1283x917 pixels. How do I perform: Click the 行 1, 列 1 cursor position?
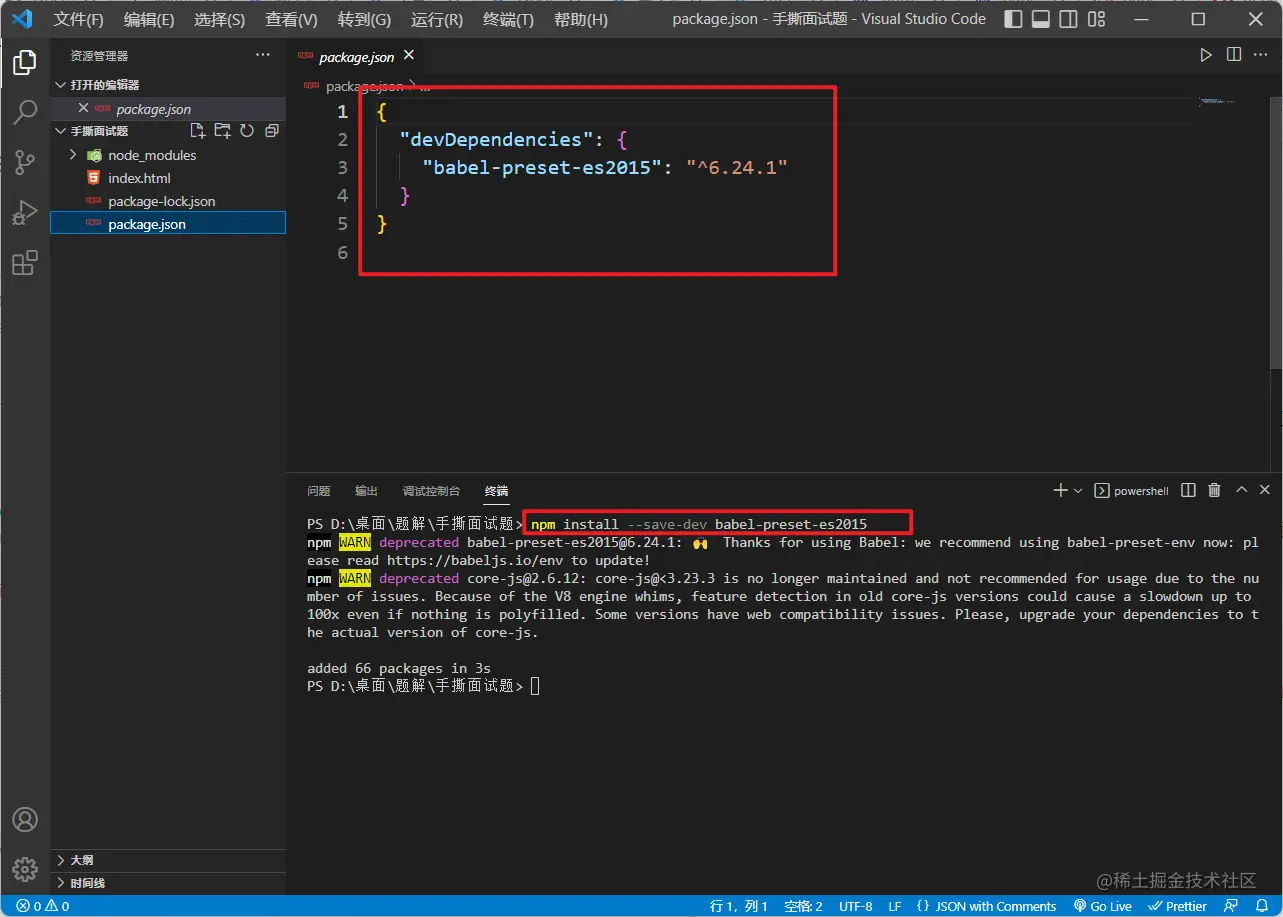pyautogui.click(x=739, y=906)
